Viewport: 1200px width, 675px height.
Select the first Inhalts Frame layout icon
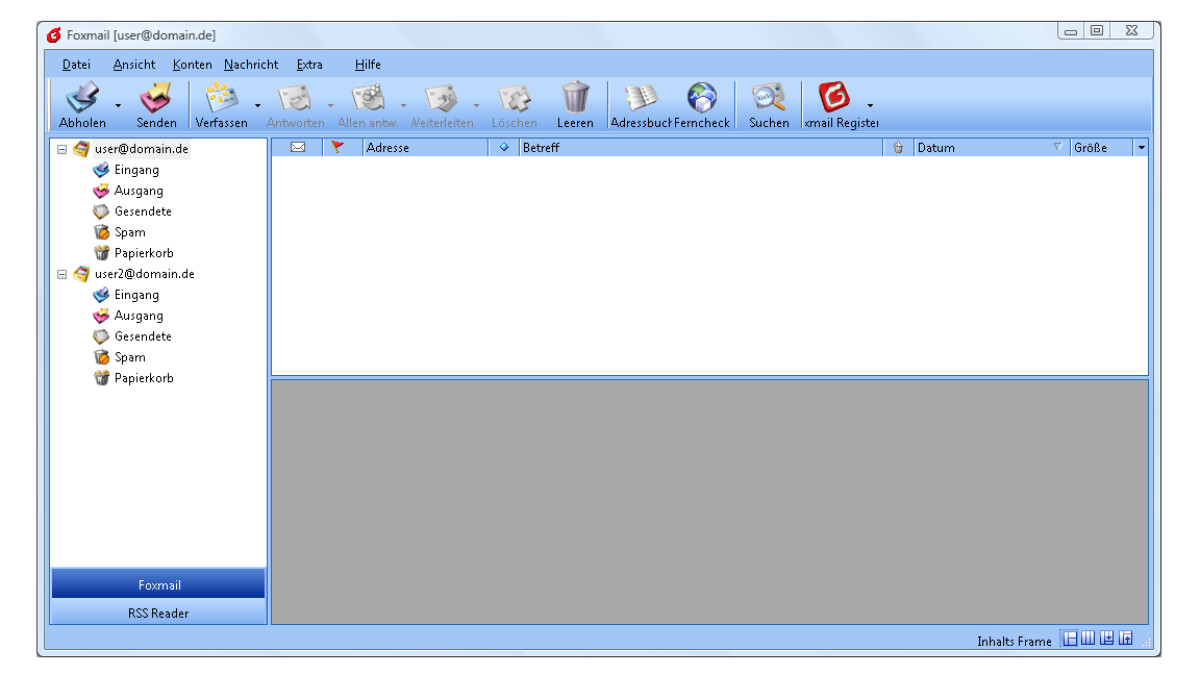(1071, 639)
